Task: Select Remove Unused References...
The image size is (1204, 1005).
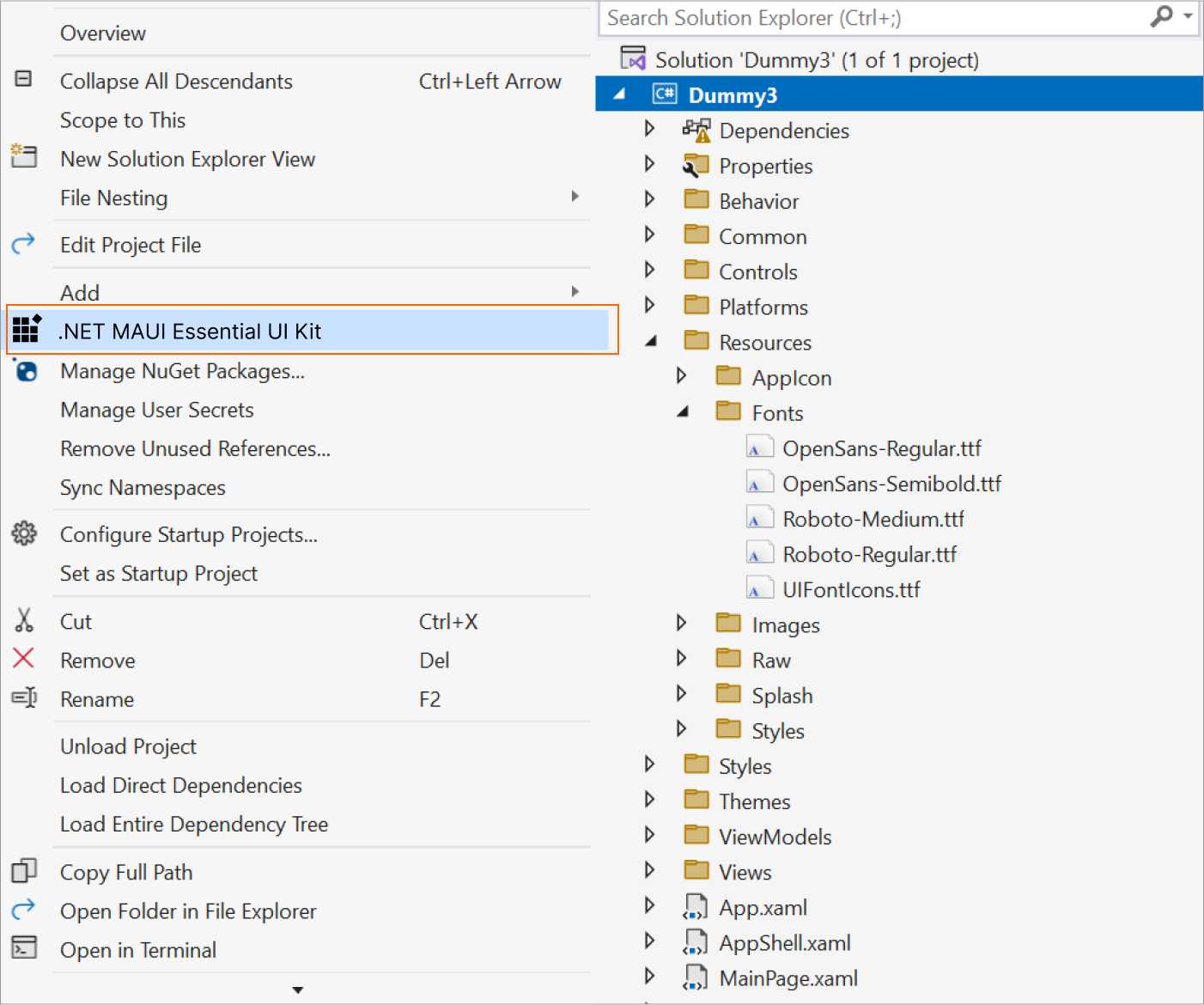Action: (195, 448)
